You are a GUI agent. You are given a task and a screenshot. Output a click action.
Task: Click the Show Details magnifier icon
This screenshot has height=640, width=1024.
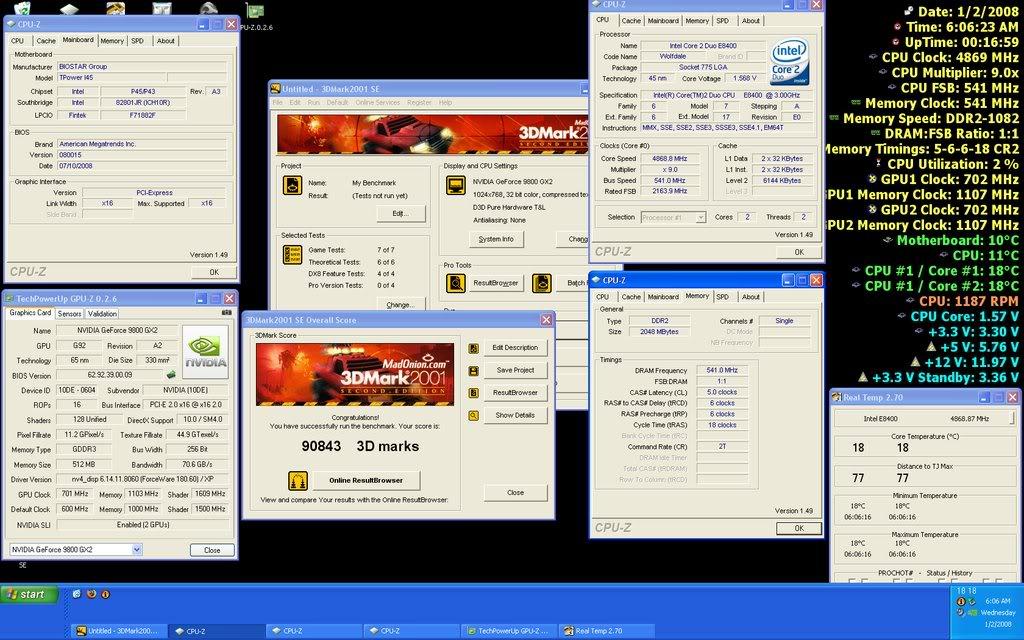coord(473,415)
